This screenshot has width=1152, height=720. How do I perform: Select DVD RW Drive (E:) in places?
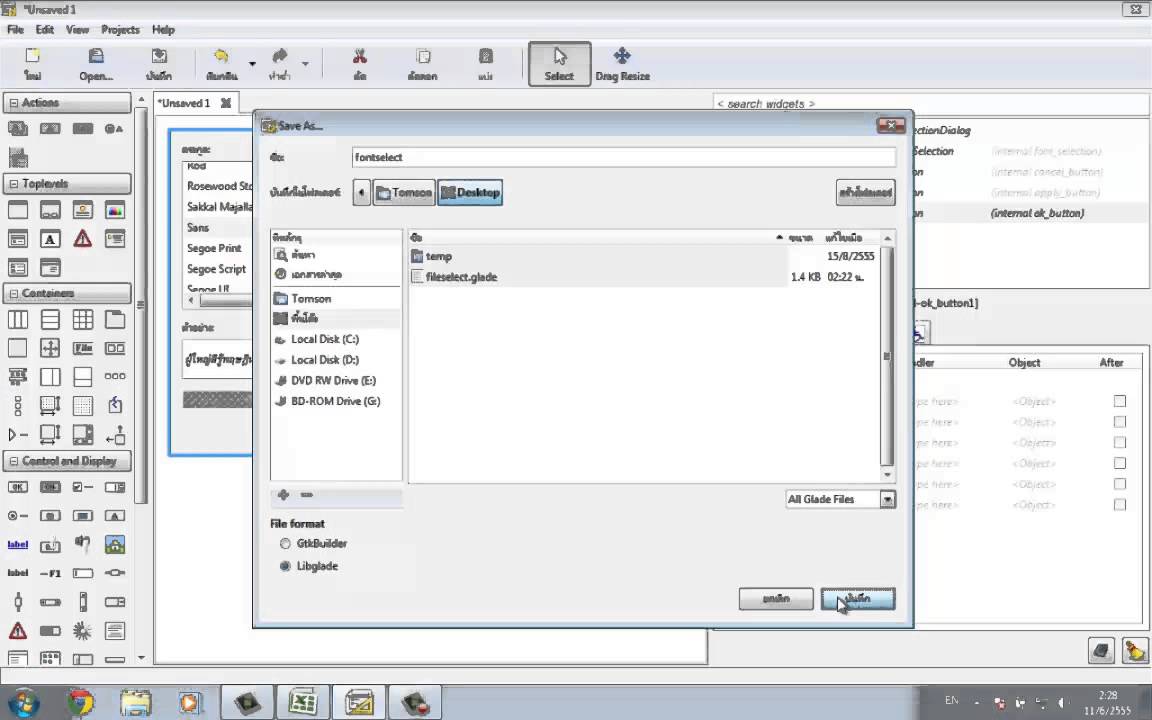click(x=336, y=380)
